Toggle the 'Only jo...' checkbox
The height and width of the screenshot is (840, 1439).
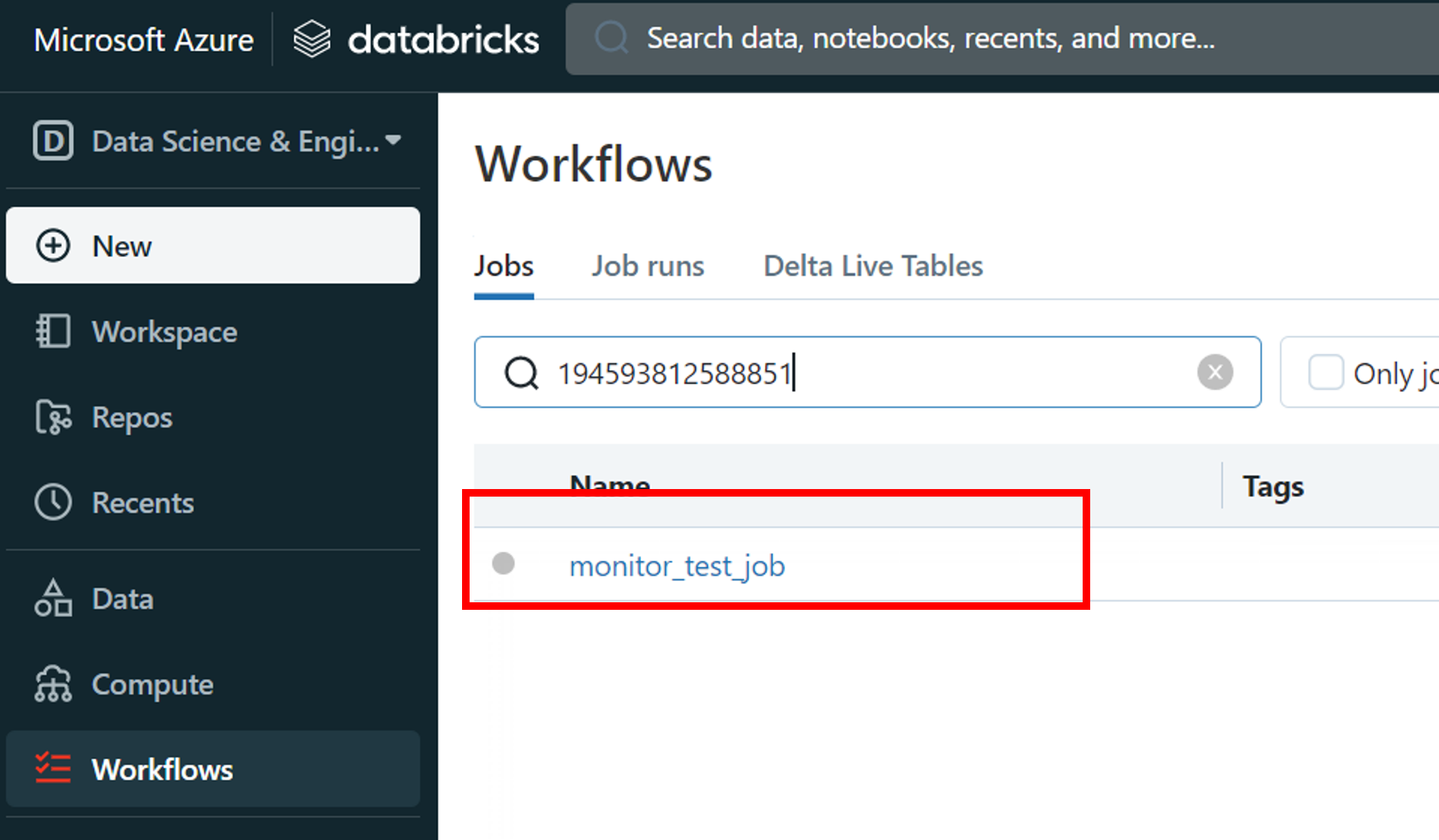click(x=1325, y=373)
